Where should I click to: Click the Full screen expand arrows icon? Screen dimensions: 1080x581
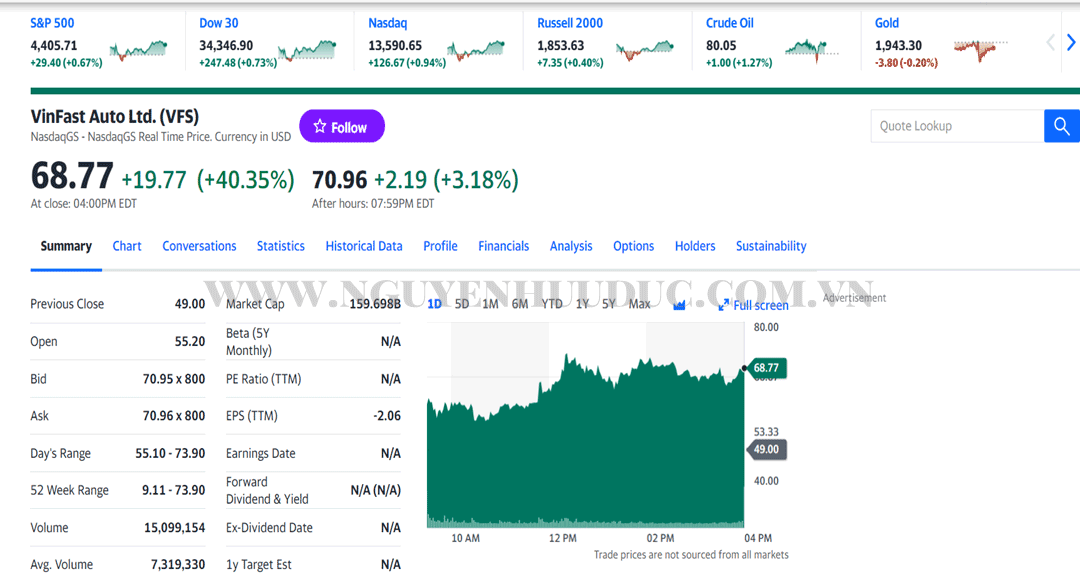[x=723, y=305]
